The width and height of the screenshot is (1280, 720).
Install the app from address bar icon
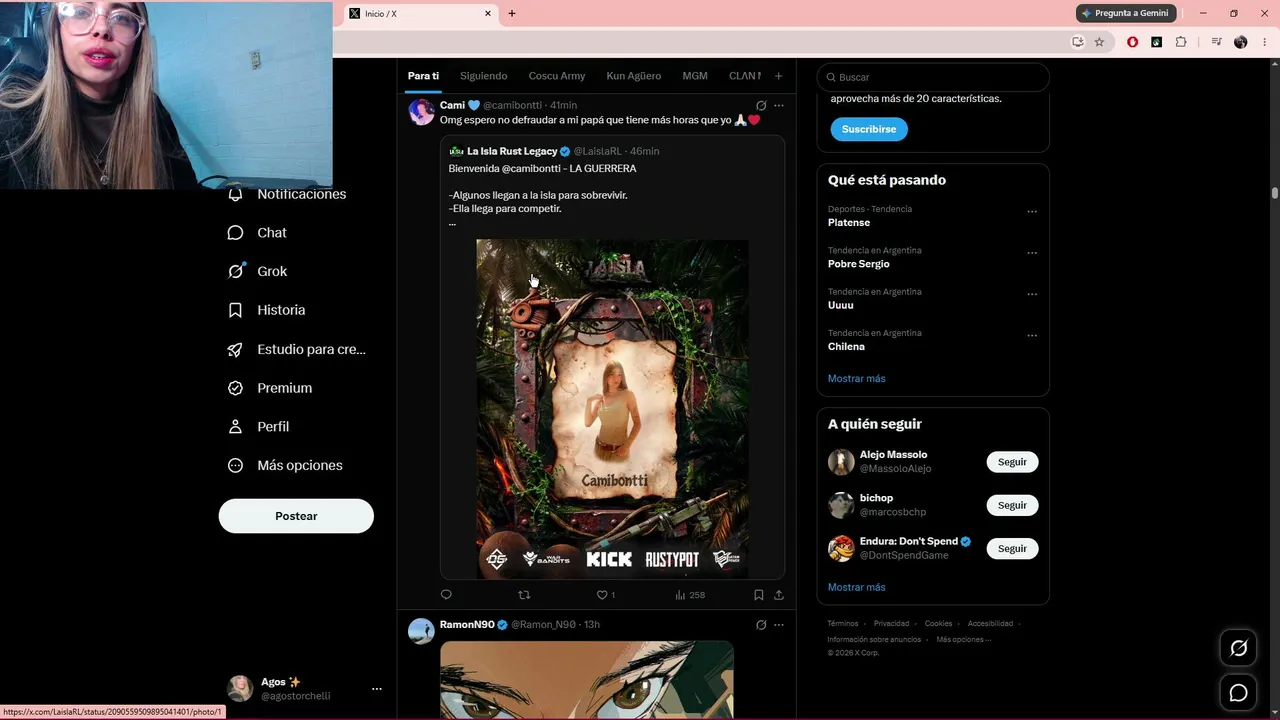click(1077, 42)
